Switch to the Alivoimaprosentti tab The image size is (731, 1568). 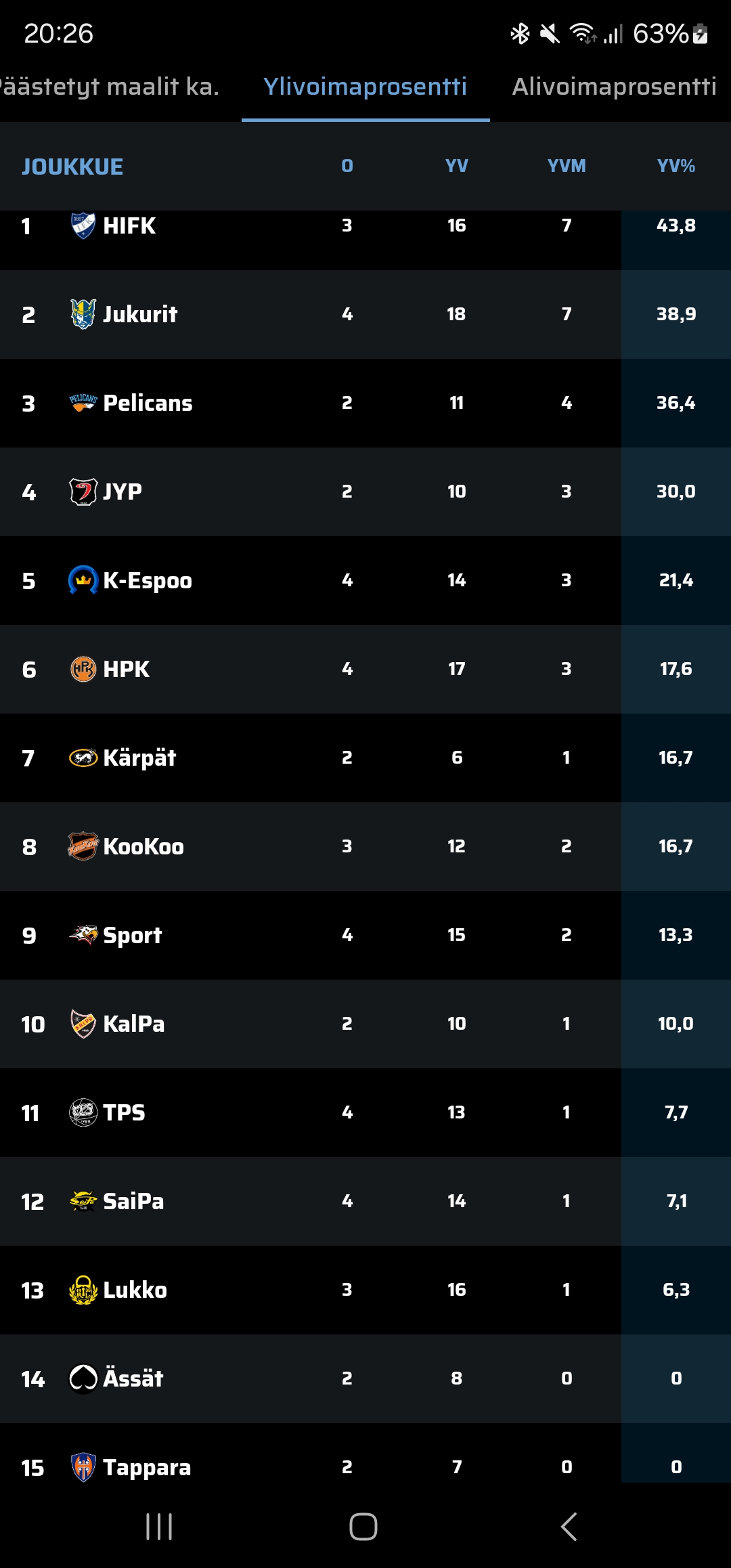(x=614, y=87)
